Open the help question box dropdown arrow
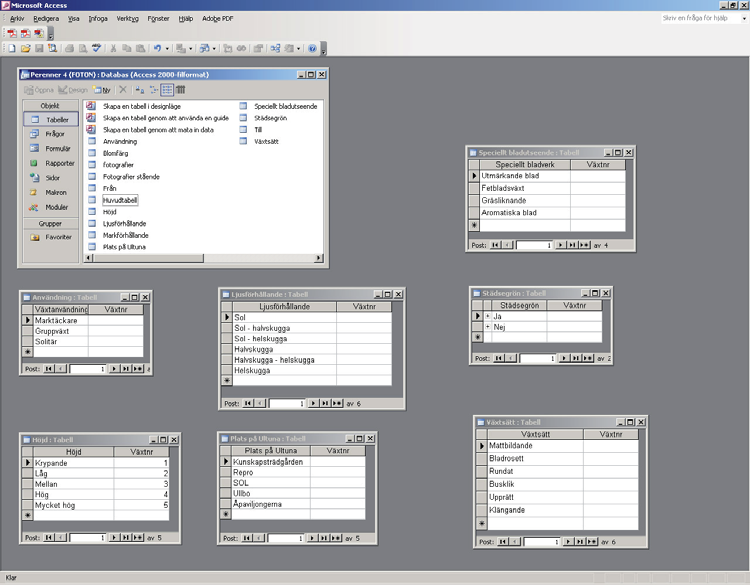Image resolution: width=750 pixels, height=585 pixels. click(744, 18)
